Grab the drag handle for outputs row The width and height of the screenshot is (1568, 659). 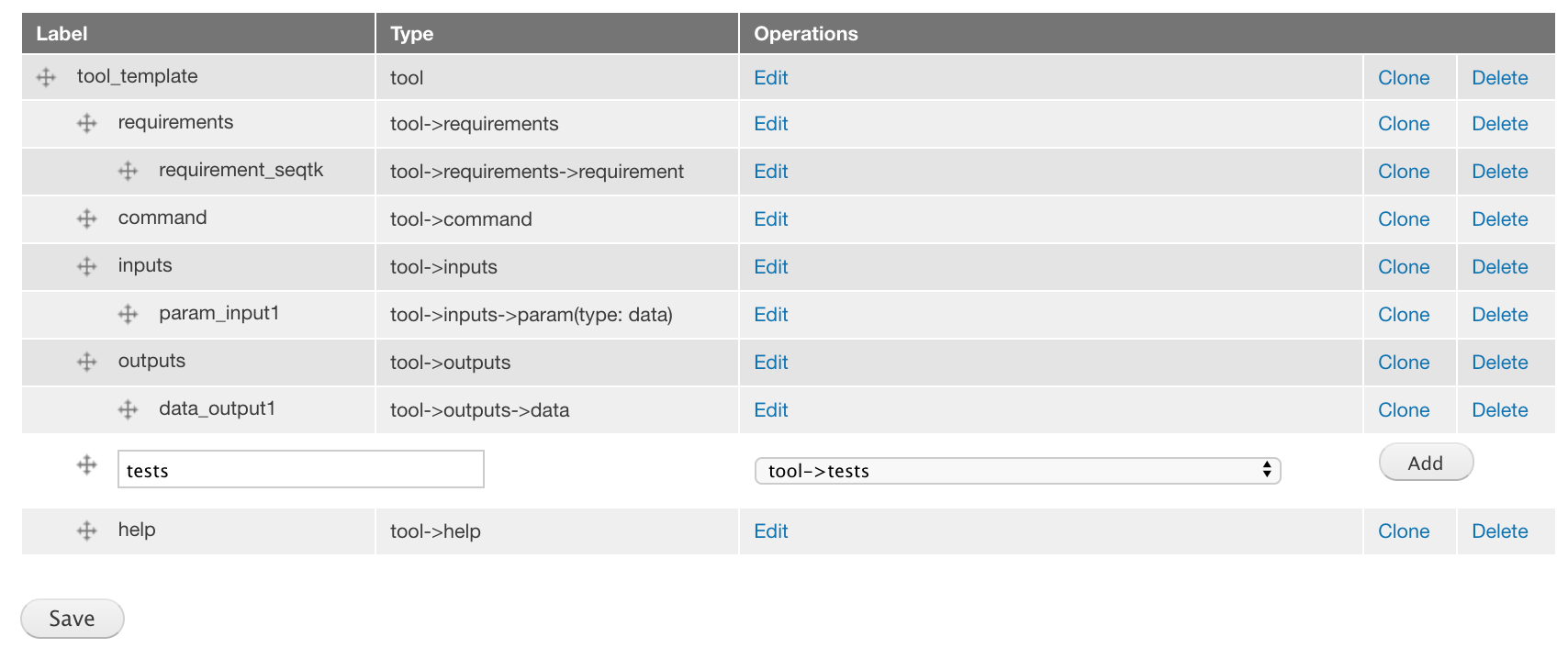click(87, 363)
